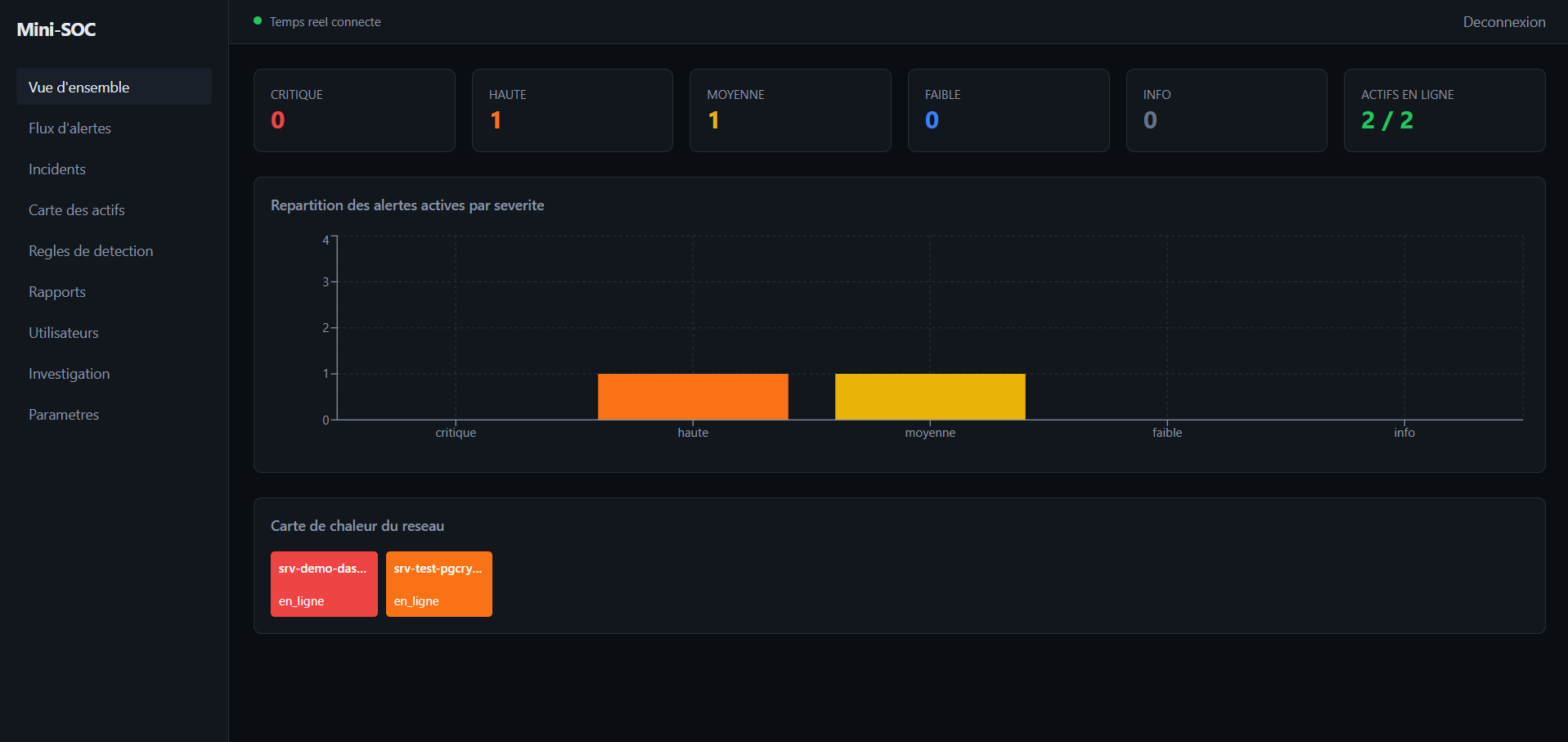
Task: Select the orange srv-test-pgcry heatmap tile
Action: (439, 584)
